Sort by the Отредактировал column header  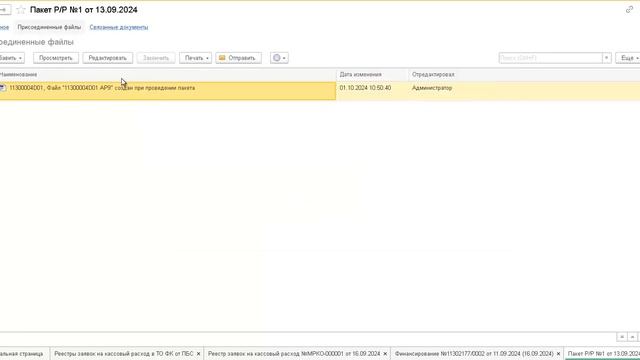click(x=524, y=75)
